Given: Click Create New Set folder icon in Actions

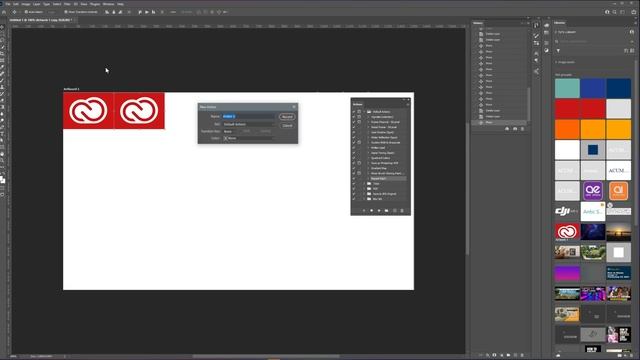Looking at the screenshot, I should 387,211.
